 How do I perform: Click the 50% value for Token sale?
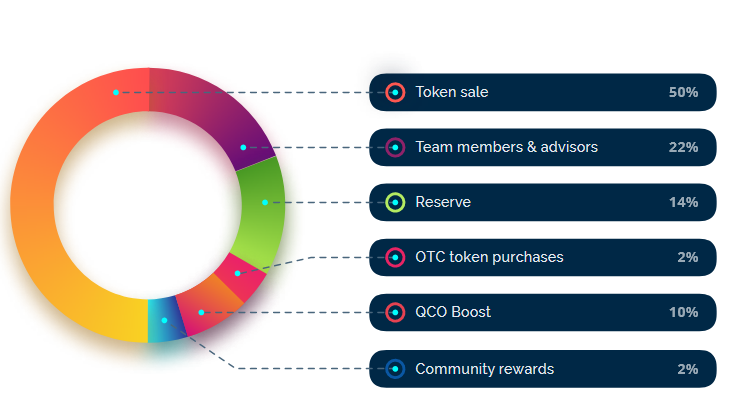click(x=683, y=92)
